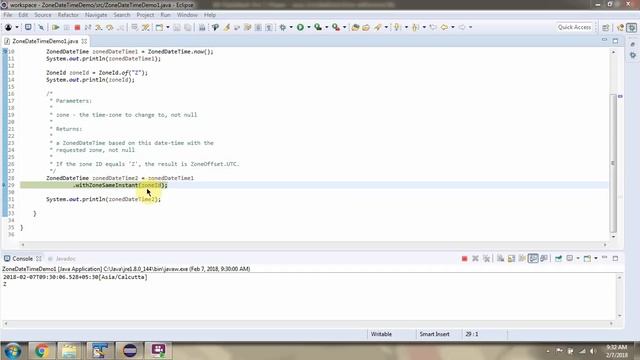
Task: Click the Previous Annotation icon
Action: tap(416, 27)
